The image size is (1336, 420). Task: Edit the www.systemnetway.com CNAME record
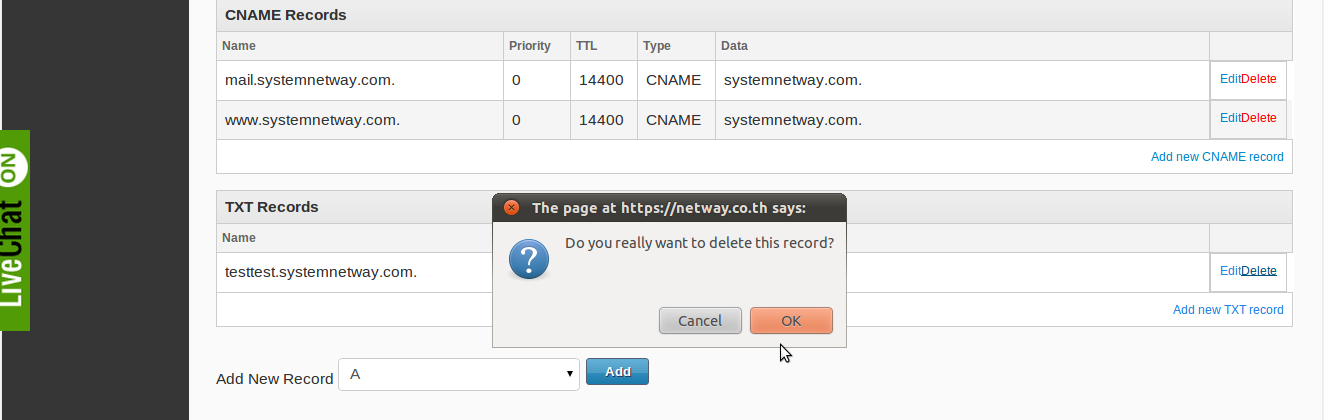tap(1230, 118)
